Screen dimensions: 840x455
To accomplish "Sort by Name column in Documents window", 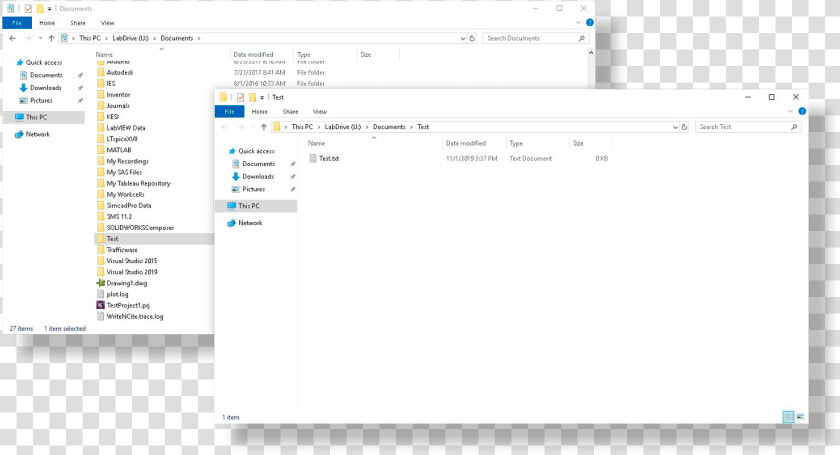I will [x=104, y=55].
